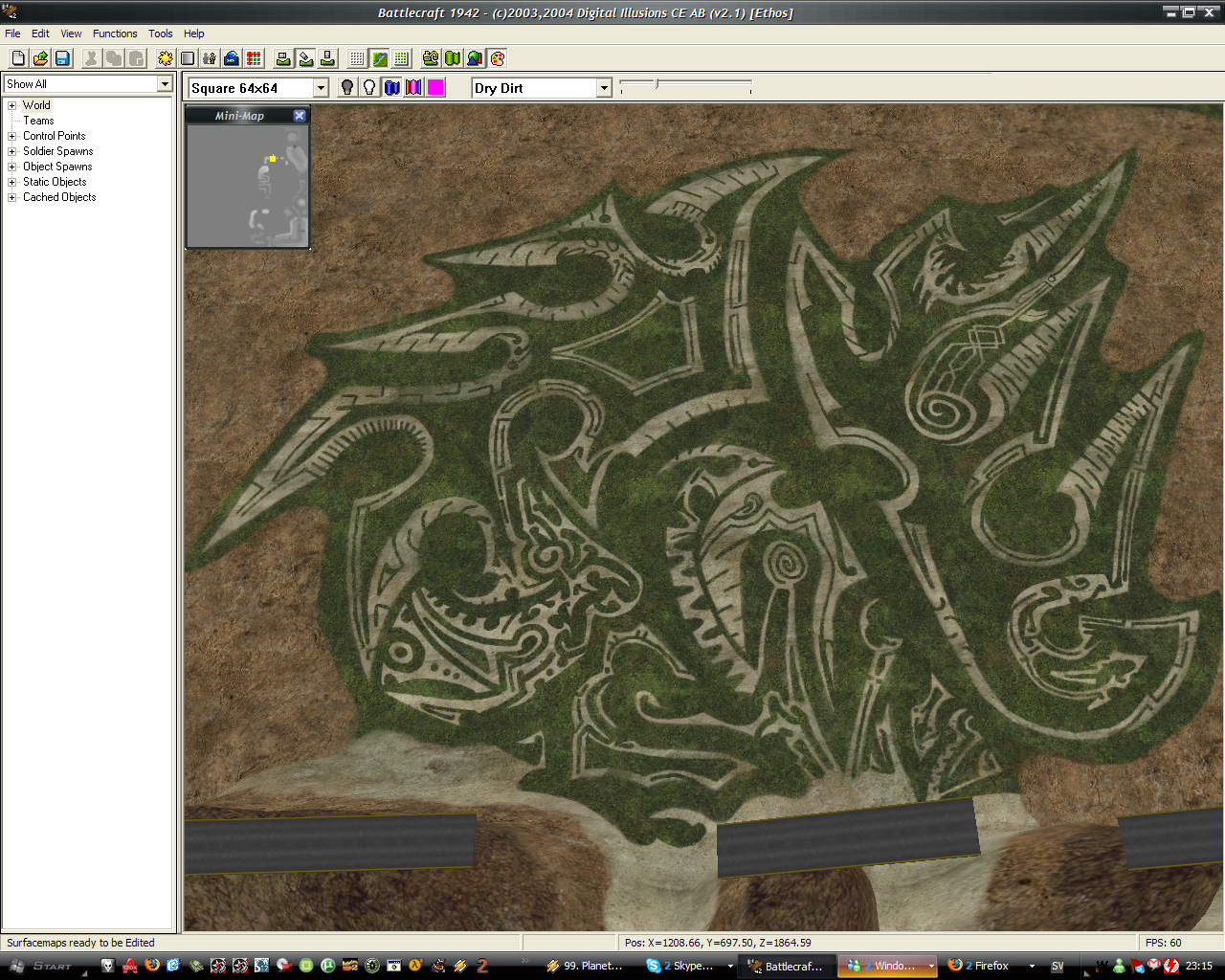1225x980 pixels.
Task: Expand the Static Objects tree node
Action: [12, 182]
